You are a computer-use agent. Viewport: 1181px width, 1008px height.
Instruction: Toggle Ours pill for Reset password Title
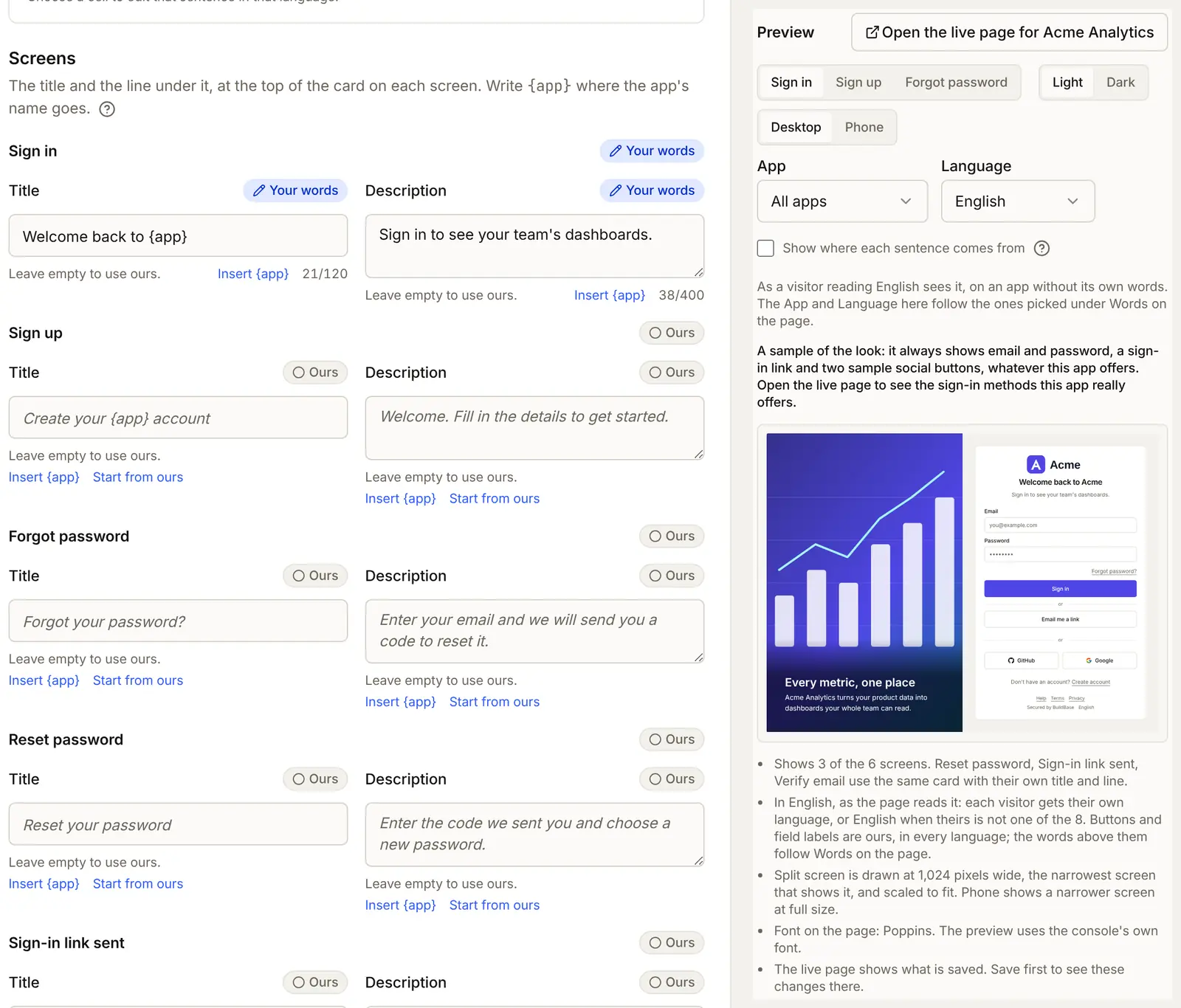tap(315, 779)
